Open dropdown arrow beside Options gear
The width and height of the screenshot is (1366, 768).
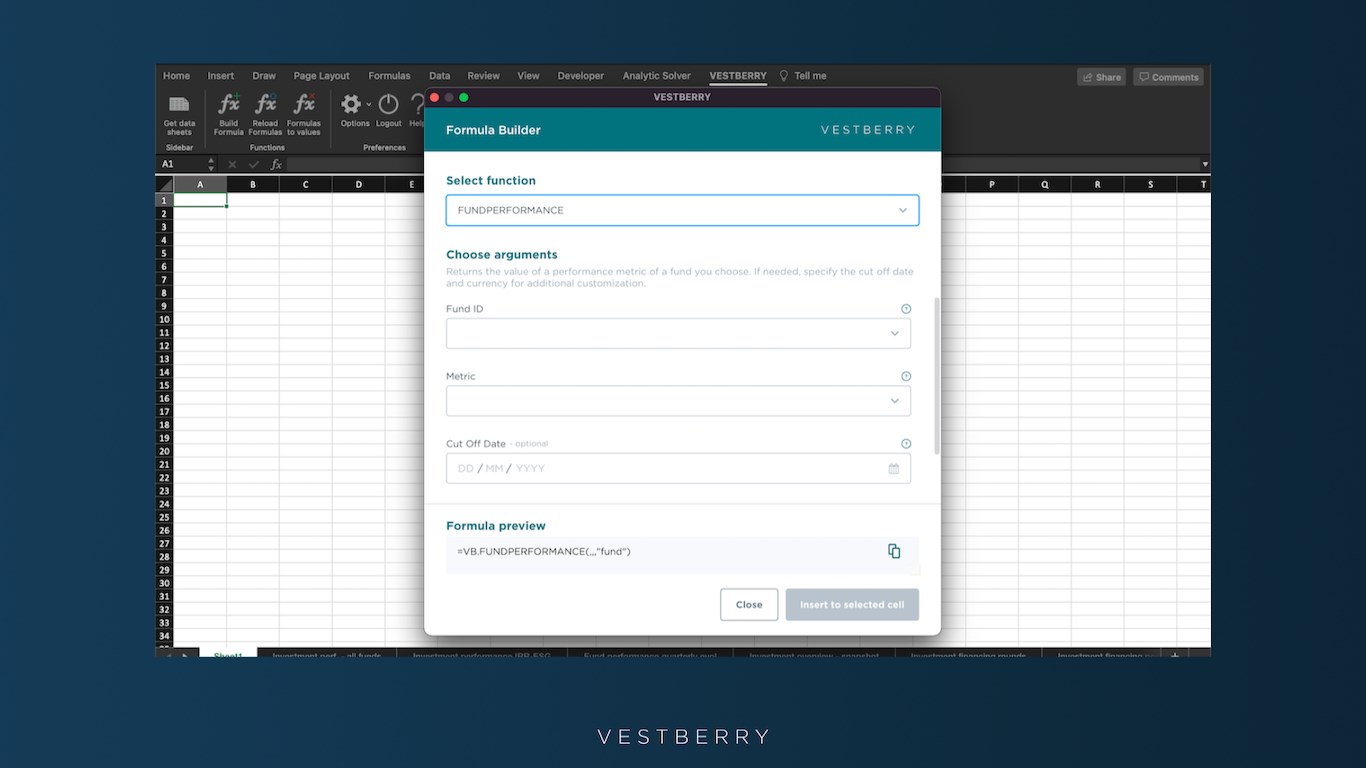click(368, 104)
